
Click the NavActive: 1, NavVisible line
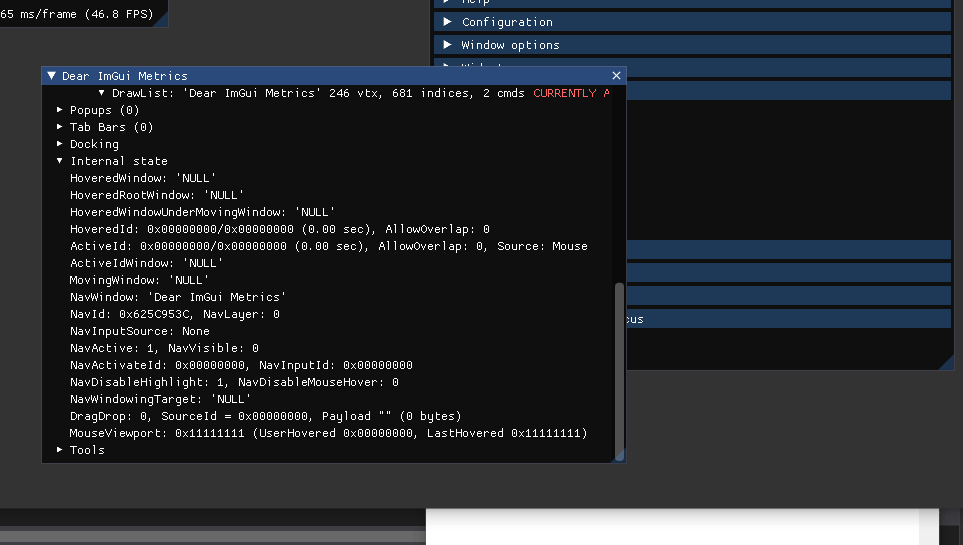164,348
